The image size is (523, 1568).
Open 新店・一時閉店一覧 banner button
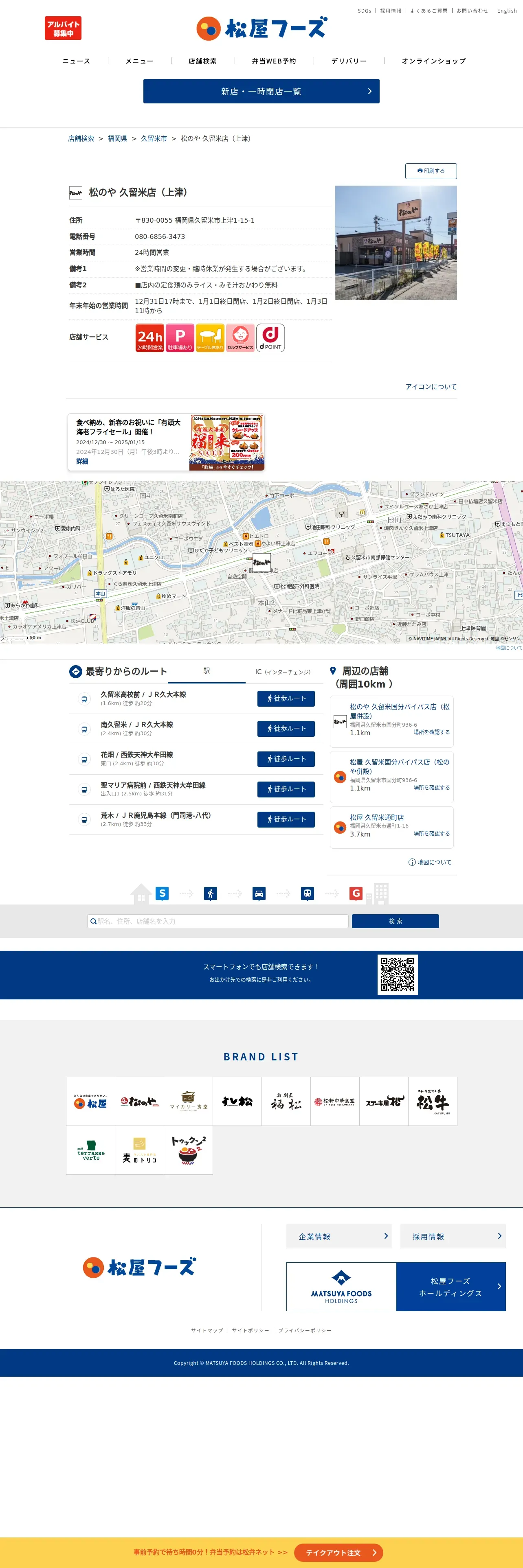[x=261, y=91]
